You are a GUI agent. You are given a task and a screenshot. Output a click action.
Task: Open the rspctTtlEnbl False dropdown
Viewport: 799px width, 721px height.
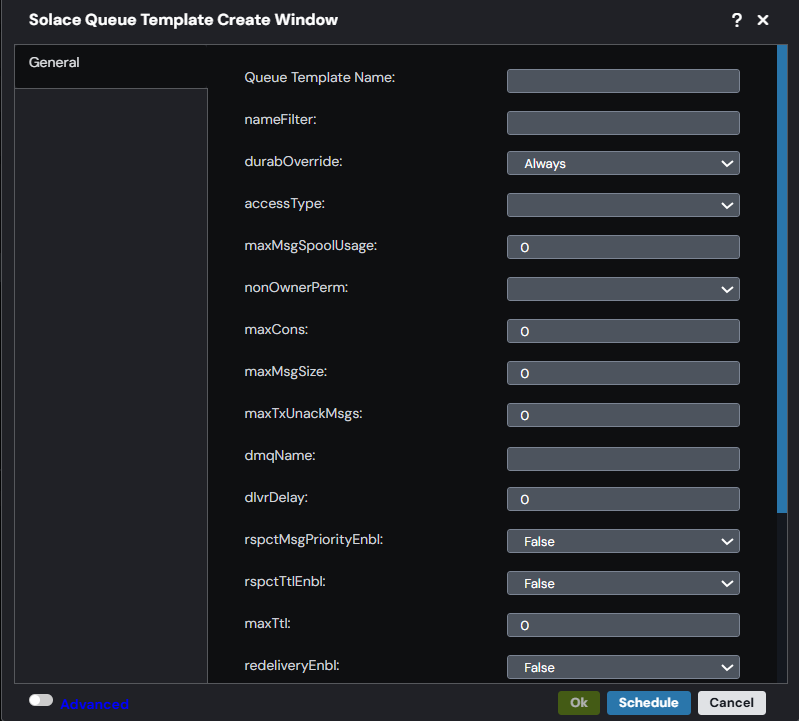[x=623, y=583]
